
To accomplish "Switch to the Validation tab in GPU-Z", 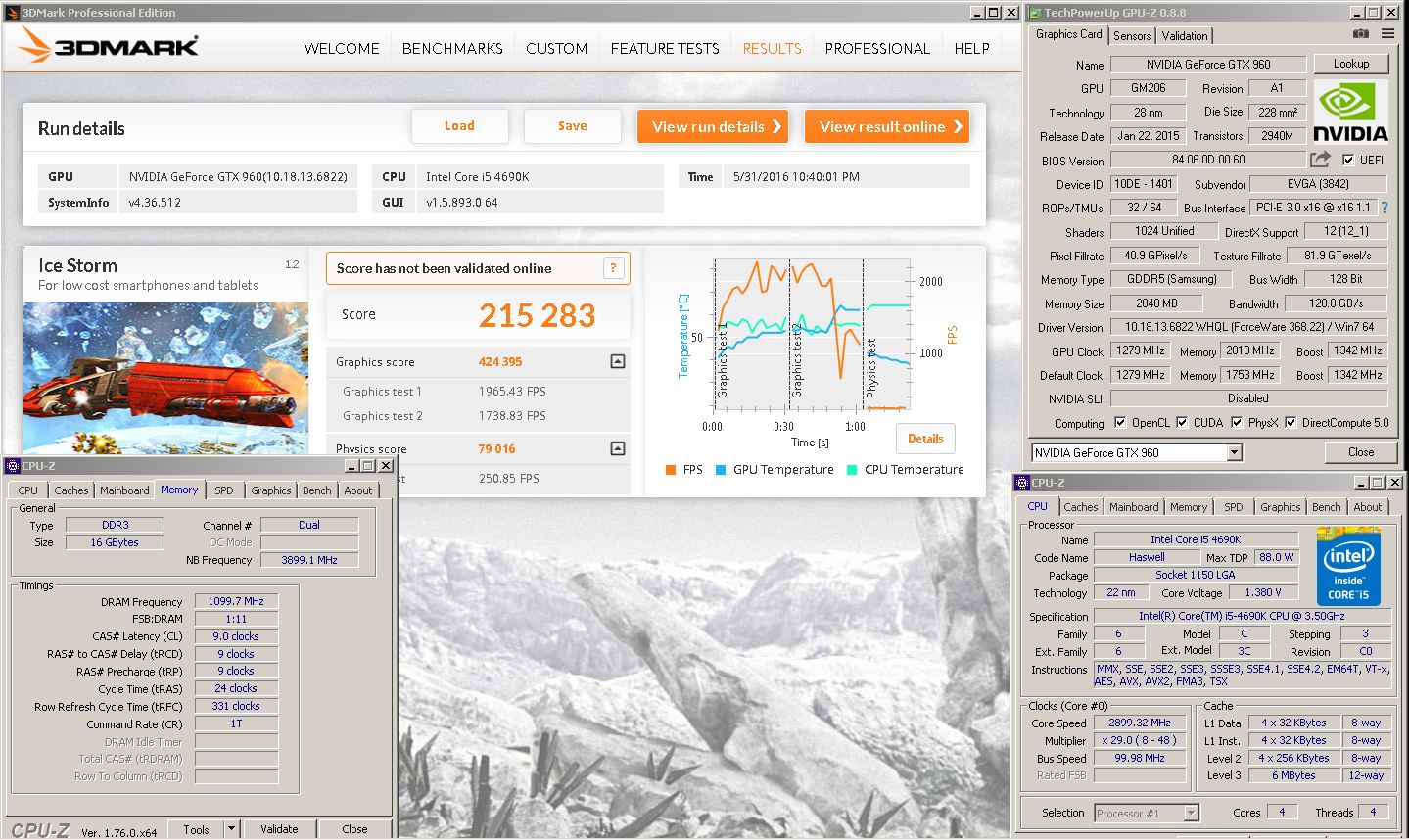I will (x=1185, y=35).
